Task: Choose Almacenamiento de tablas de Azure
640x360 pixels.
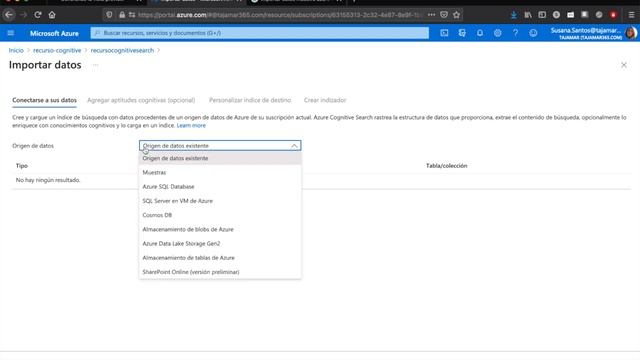Action: 220,258
